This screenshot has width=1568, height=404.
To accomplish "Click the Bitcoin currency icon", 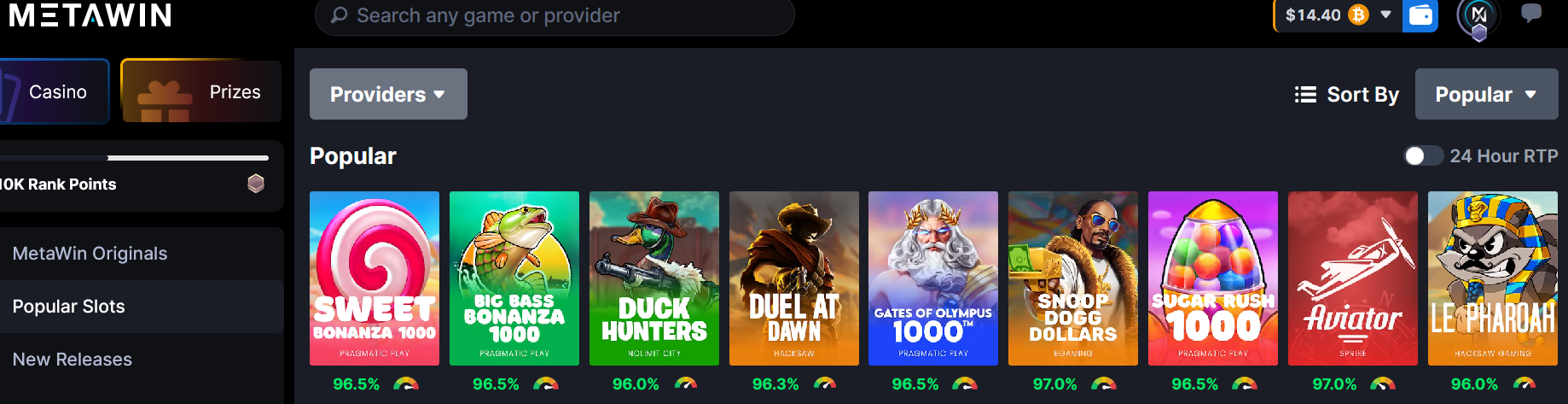I will (1358, 15).
